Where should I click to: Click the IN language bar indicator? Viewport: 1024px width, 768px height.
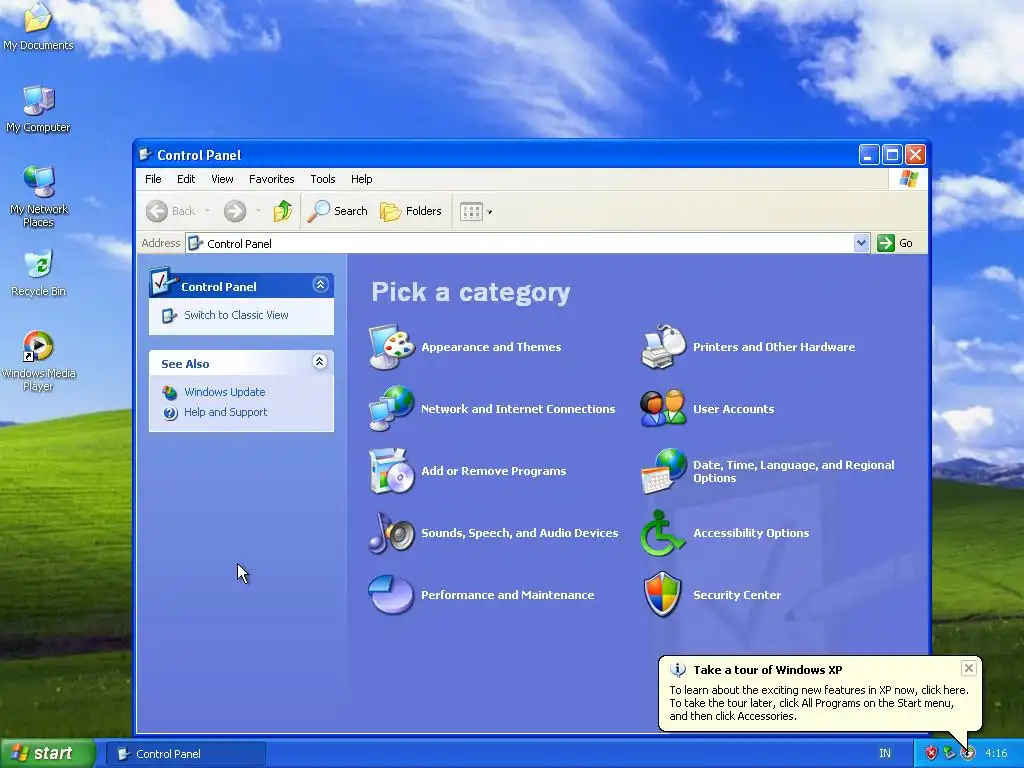coord(885,753)
